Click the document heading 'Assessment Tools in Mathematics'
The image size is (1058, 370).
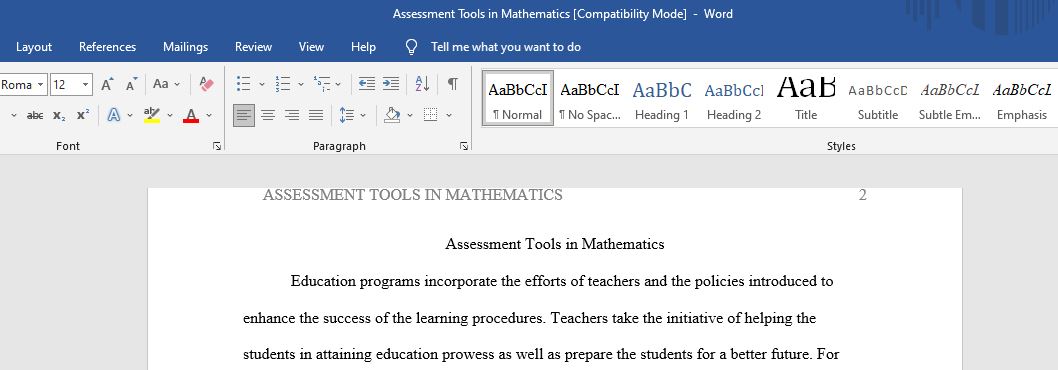(x=555, y=244)
